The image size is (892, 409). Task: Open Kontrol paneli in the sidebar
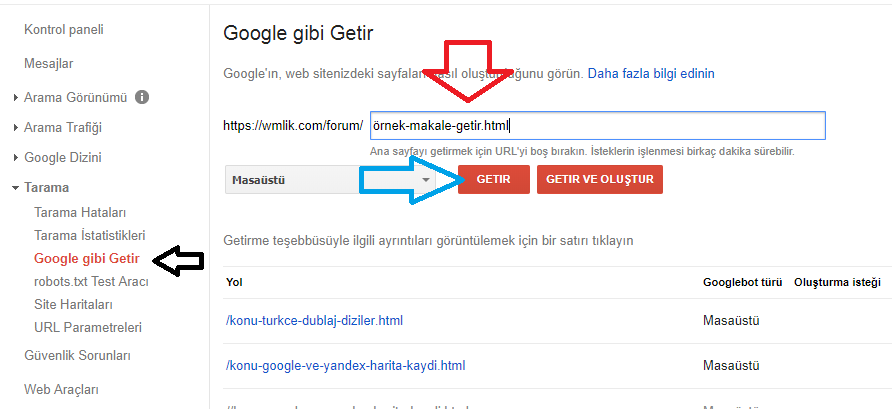(x=63, y=30)
